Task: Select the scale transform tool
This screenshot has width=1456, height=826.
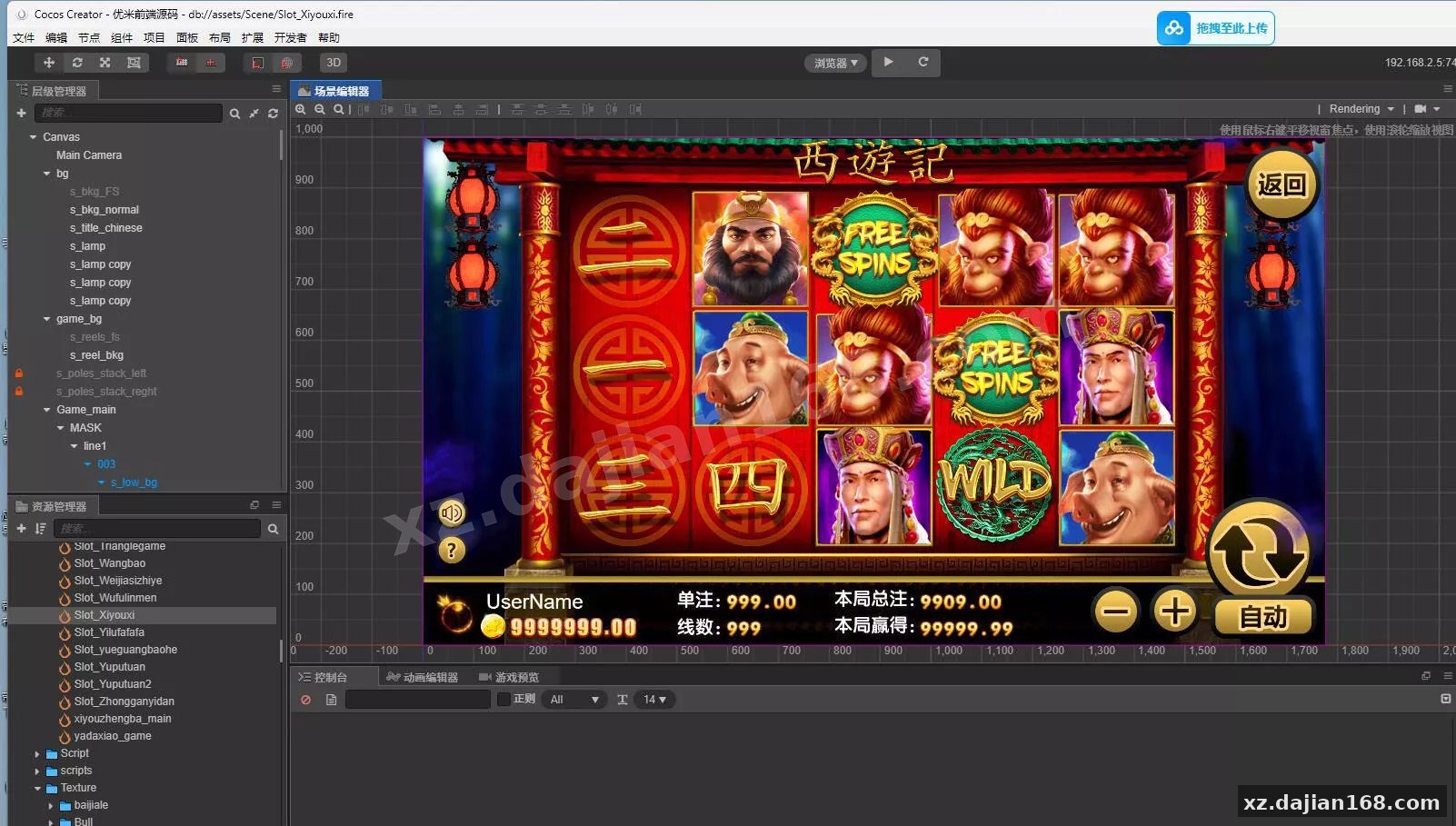Action: click(x=105, y=63)
